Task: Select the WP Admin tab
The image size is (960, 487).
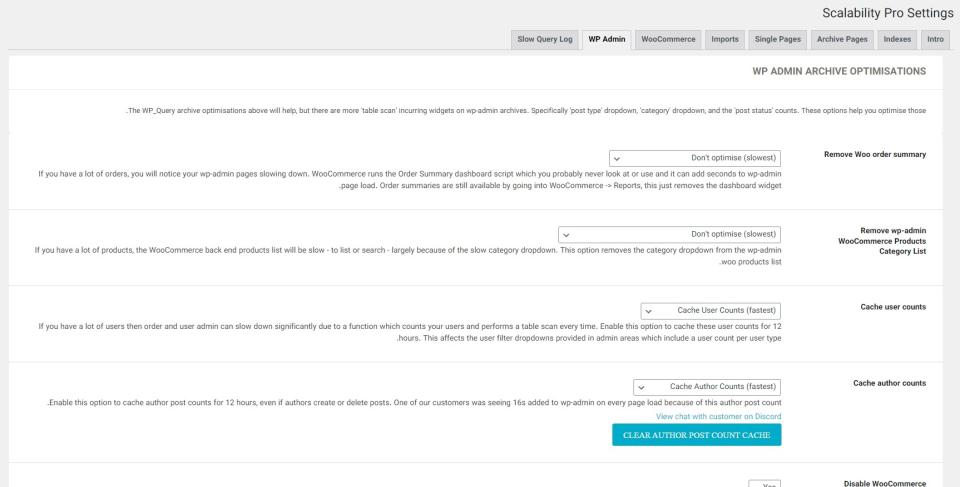Action: coord(607,39)
